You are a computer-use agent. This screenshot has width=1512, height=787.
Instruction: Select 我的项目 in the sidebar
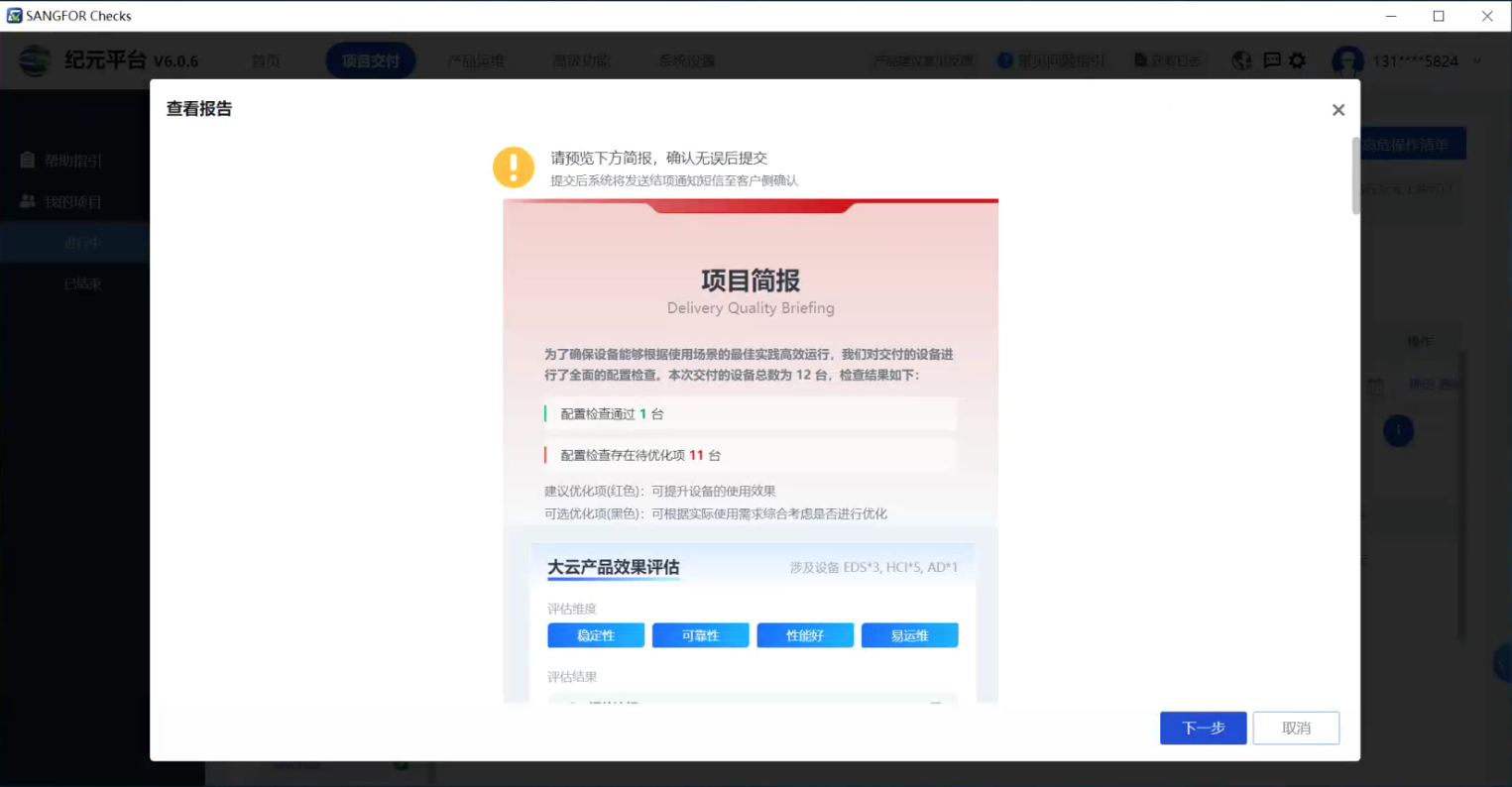click(72, 202)
